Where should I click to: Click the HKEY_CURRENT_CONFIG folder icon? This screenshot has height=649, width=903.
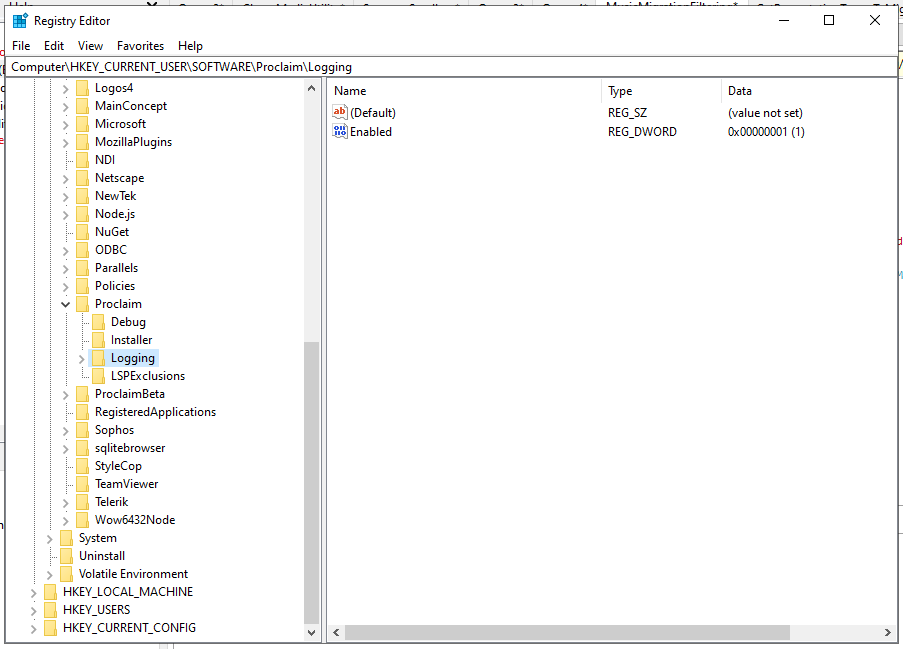(x=51, y=628)
